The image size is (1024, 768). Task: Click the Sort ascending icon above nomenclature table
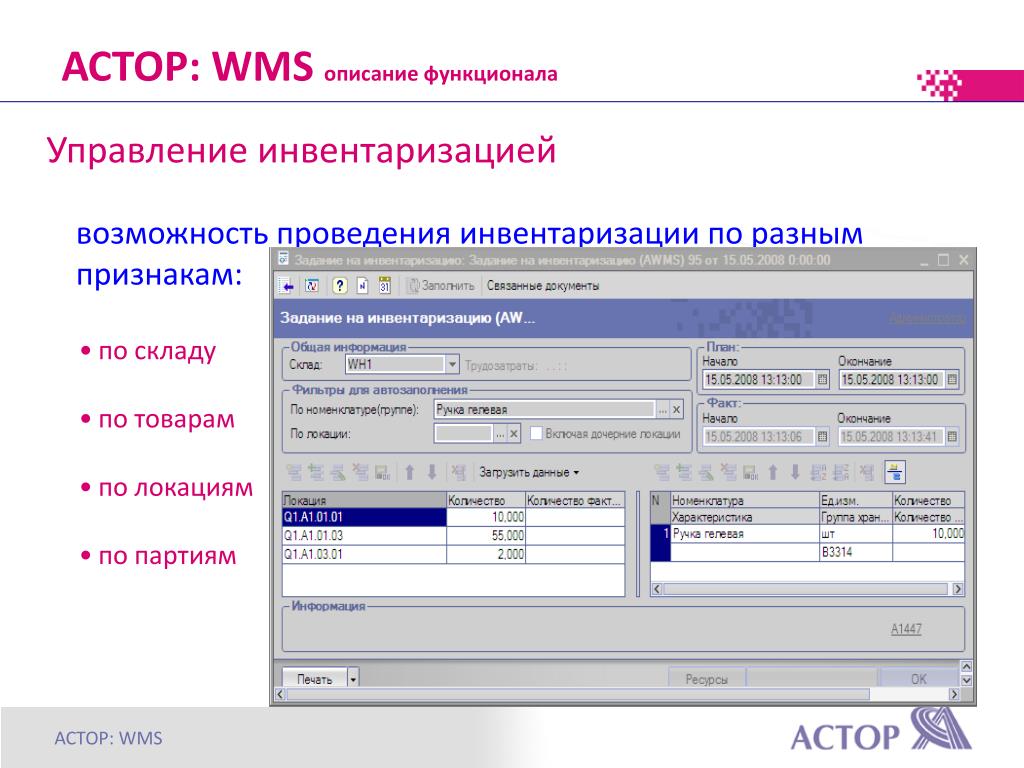818,472
